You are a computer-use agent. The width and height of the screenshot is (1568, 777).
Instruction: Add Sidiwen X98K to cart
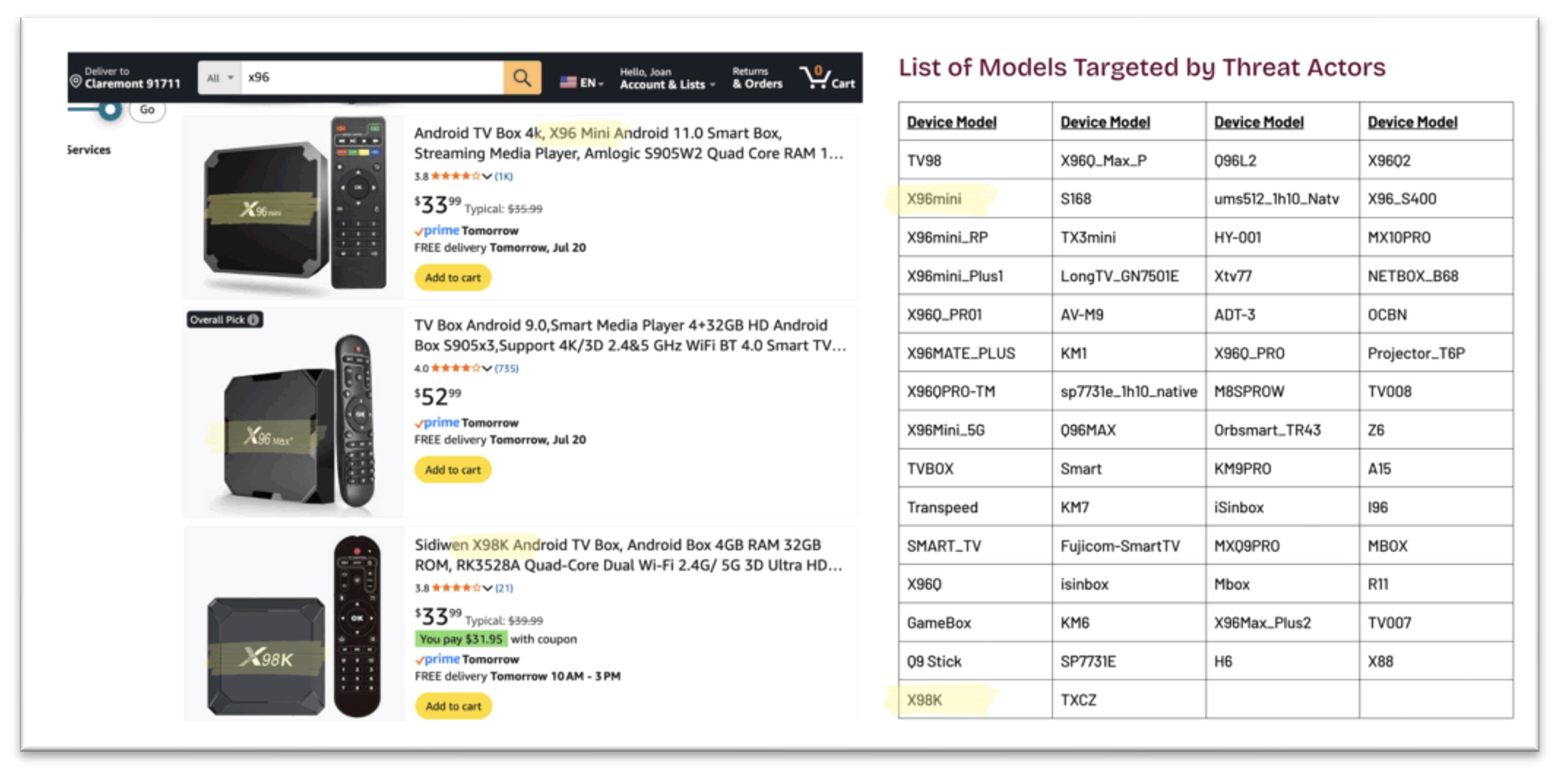453,706
